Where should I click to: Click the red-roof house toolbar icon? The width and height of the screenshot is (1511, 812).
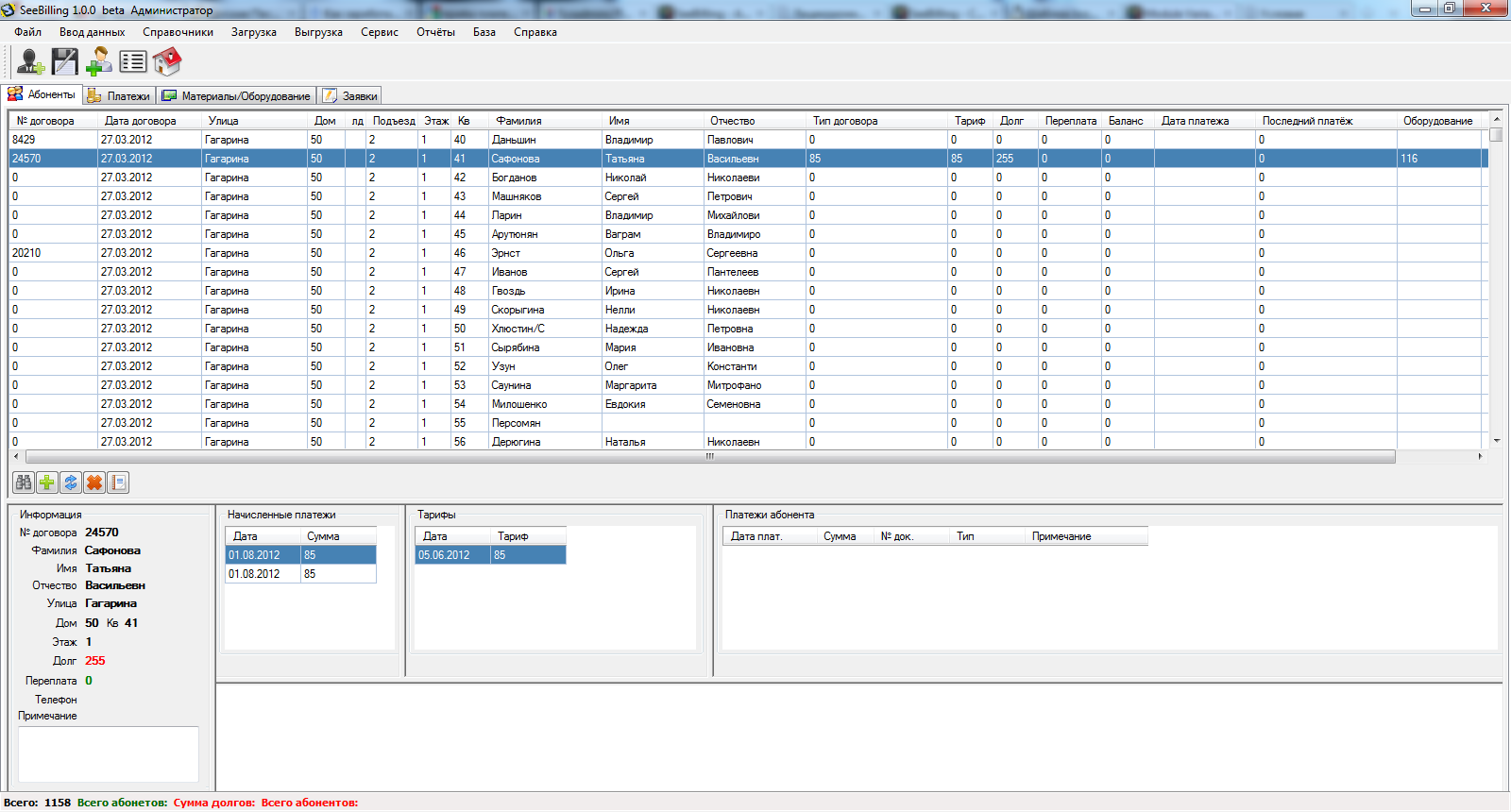(x=167, y=62)
